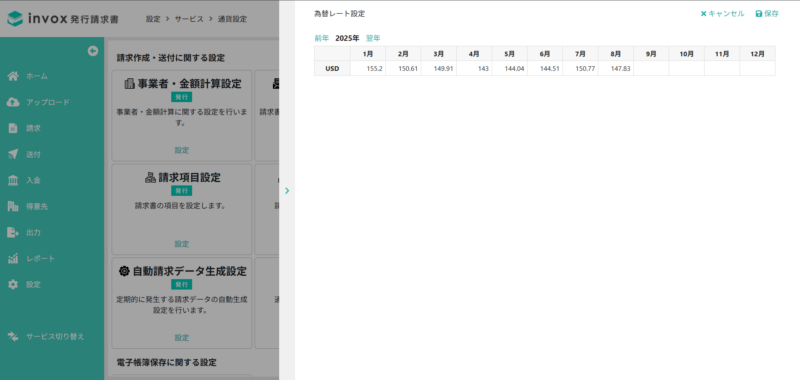Select the 出力 export icon
Screen dimensions: 800x380
tap(13, 232)
